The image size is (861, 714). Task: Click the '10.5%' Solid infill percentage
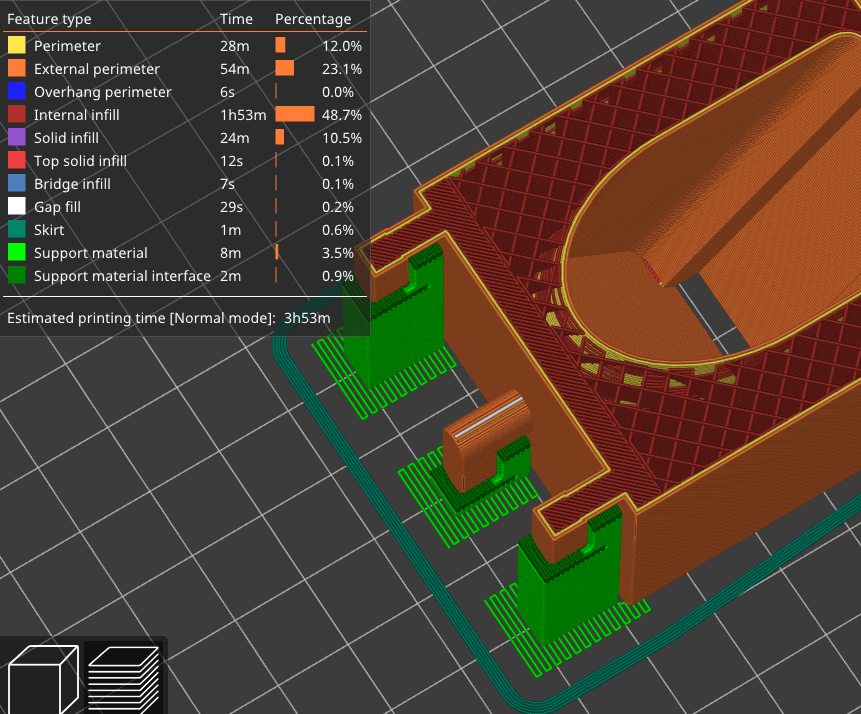tap(342, 138)
